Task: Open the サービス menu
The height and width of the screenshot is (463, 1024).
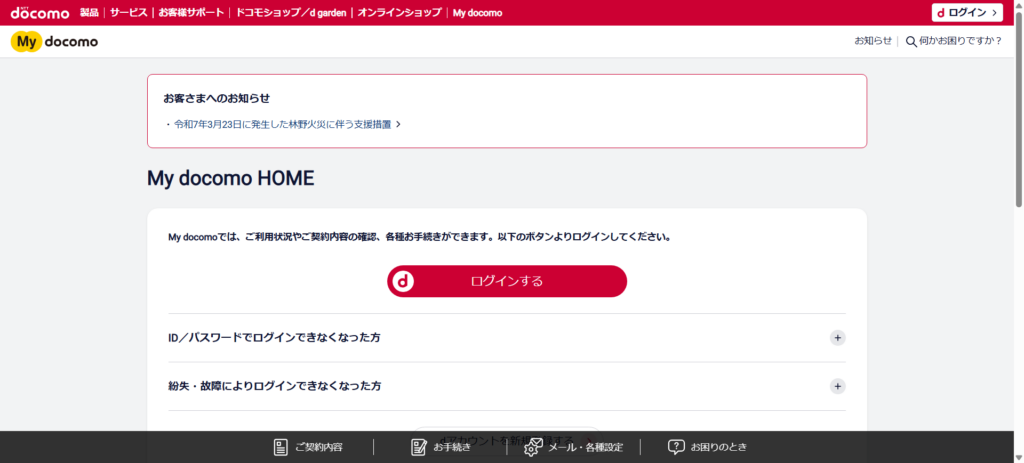Action: 129,12
